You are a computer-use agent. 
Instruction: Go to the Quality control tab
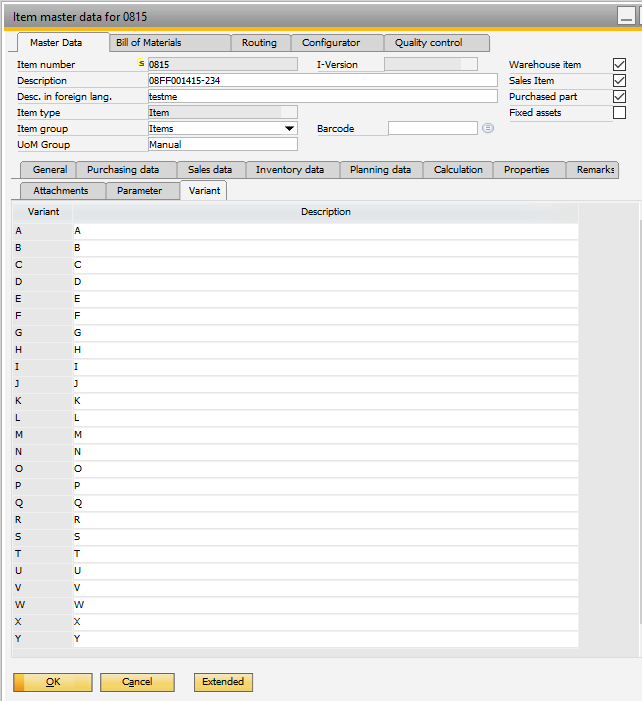(x=428, y=43)
